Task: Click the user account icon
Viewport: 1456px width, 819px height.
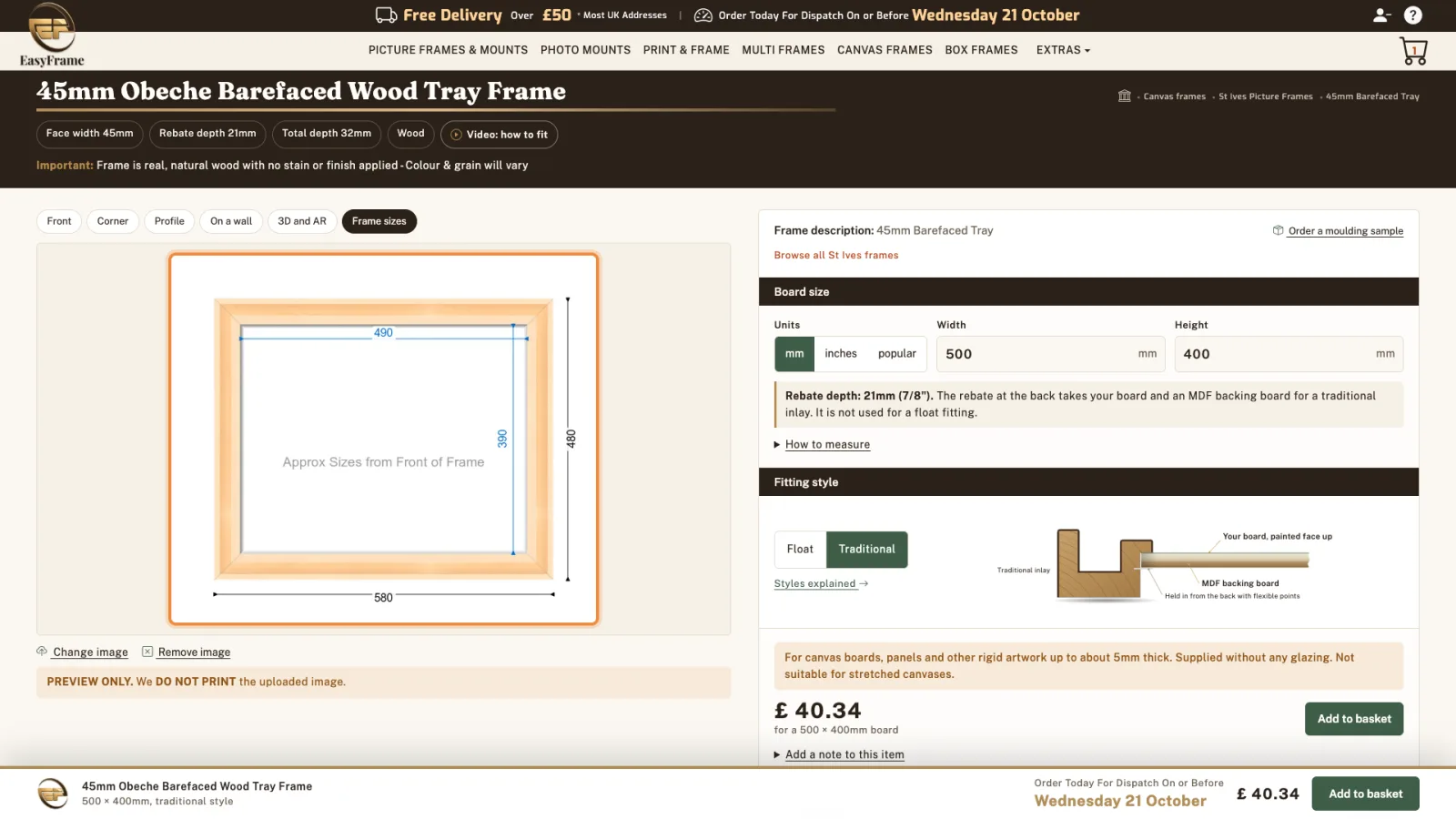Action: (x=1381, y=15)
